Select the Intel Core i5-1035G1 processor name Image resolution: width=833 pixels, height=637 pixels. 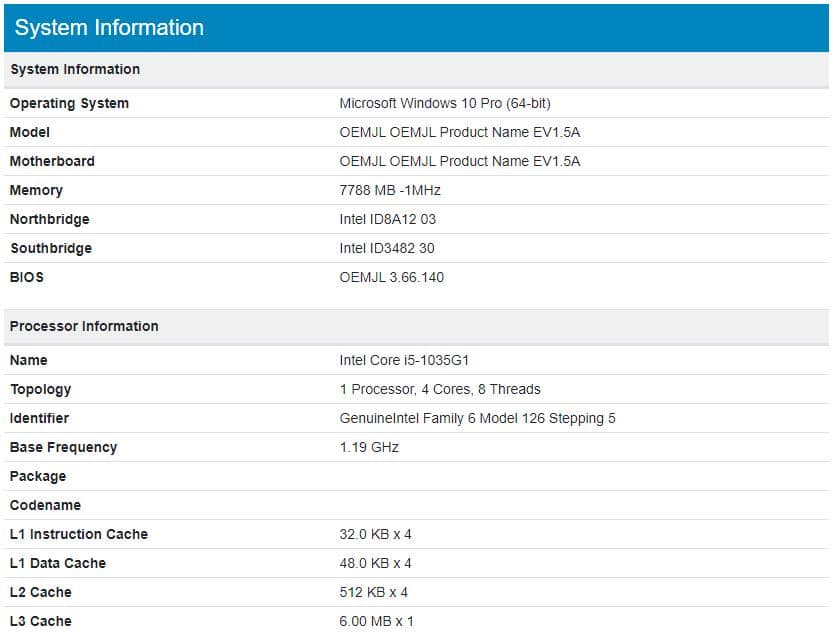coord(404,360)
